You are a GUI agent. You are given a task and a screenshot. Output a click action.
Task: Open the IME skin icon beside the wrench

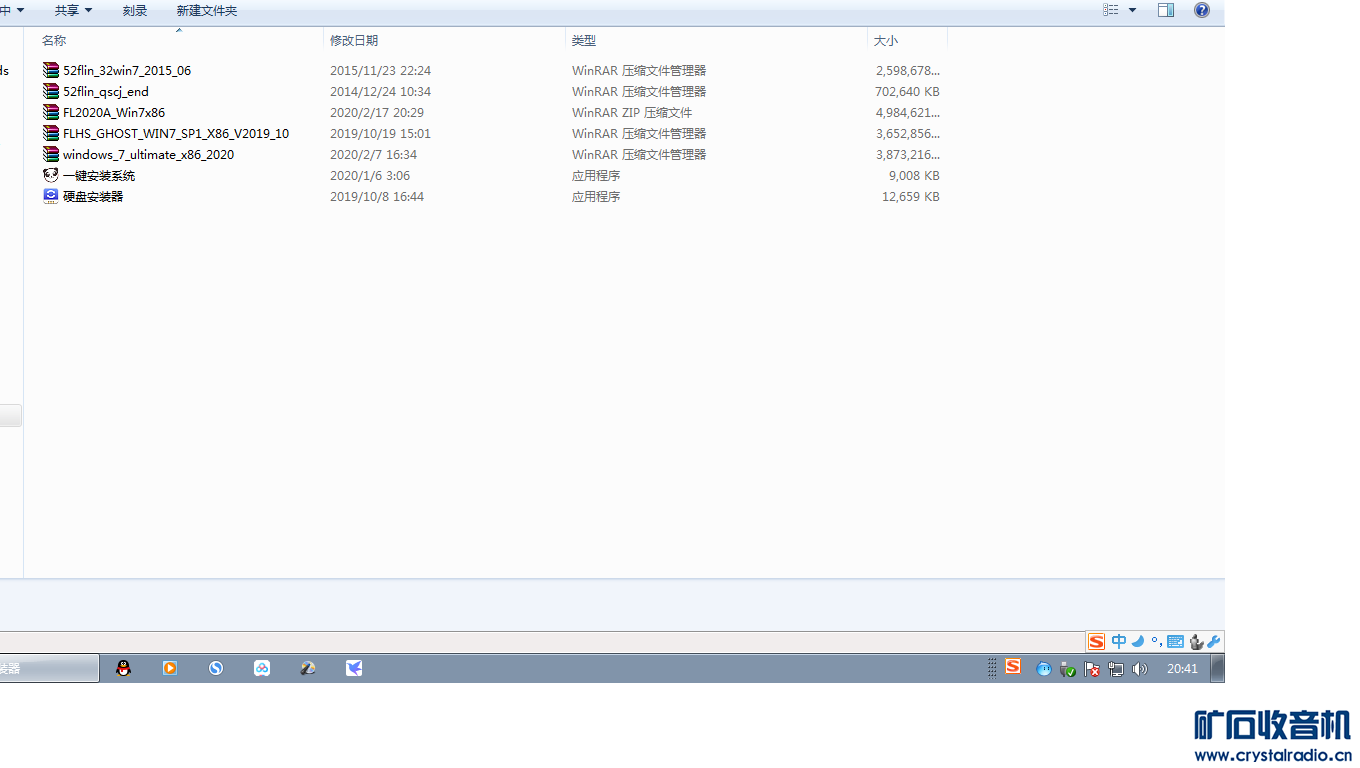click(1196, 642)
